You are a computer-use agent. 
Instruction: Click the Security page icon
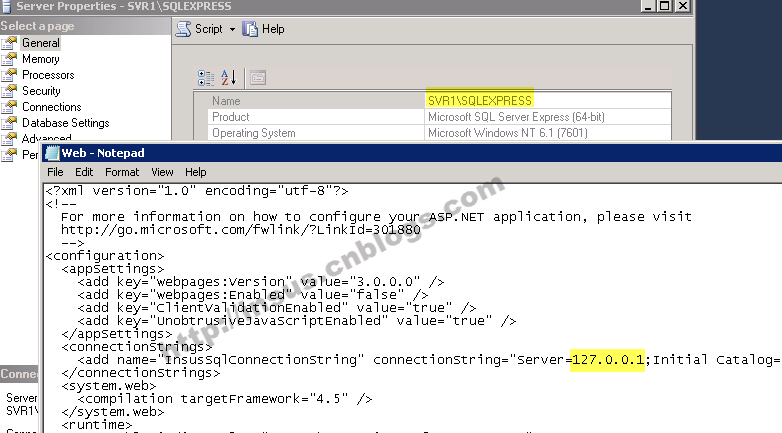tap(9, 91)
